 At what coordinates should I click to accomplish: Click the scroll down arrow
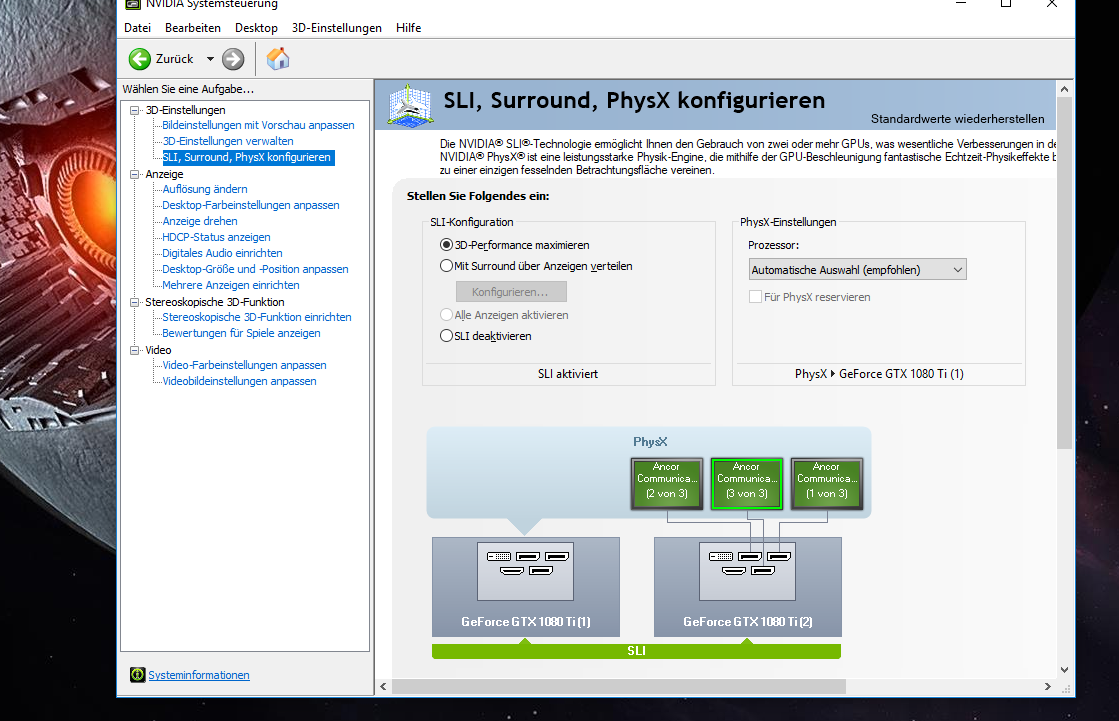click(x=1064, y=670)
